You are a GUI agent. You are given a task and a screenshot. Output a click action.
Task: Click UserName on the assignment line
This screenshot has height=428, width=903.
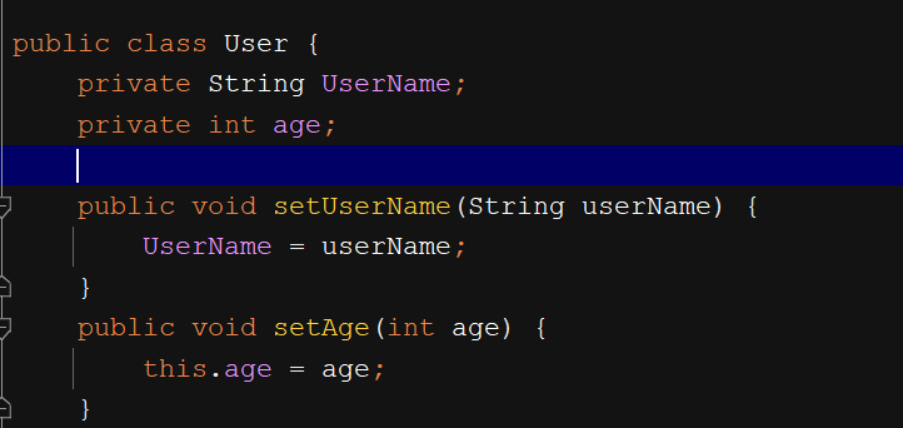207,246
